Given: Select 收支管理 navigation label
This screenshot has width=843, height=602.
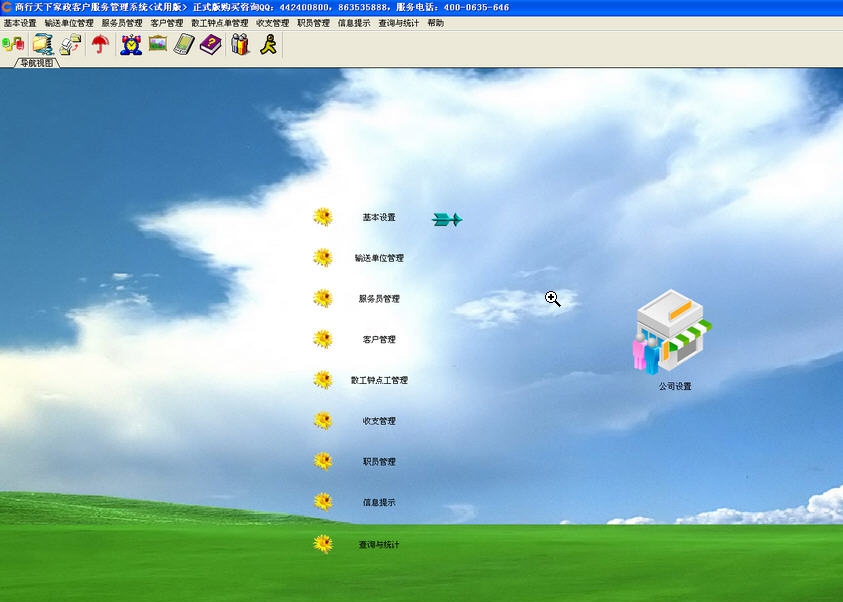Looking at the screenshot, I should click(x=379, y=421).
